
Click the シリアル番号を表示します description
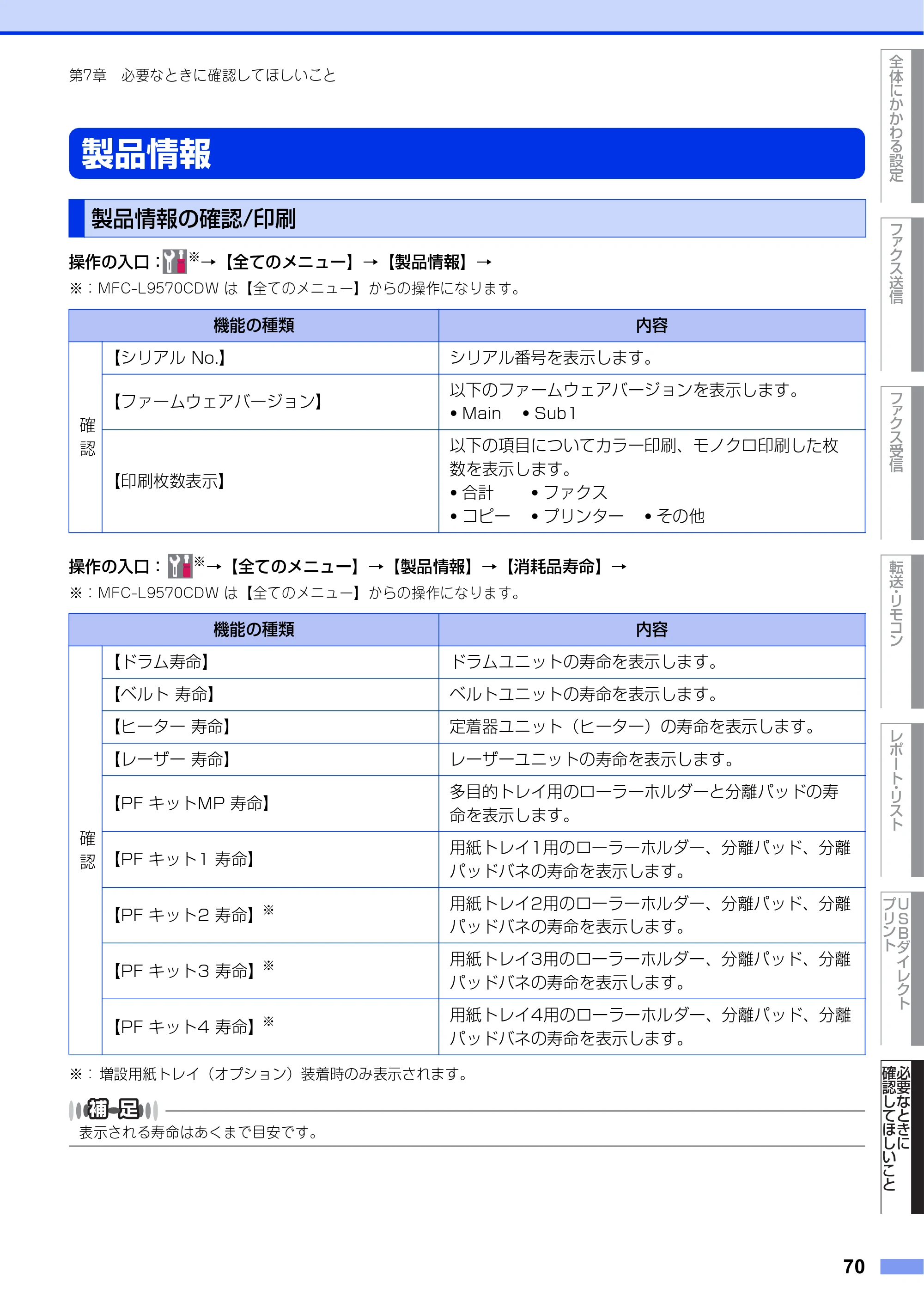pos(552,358)
